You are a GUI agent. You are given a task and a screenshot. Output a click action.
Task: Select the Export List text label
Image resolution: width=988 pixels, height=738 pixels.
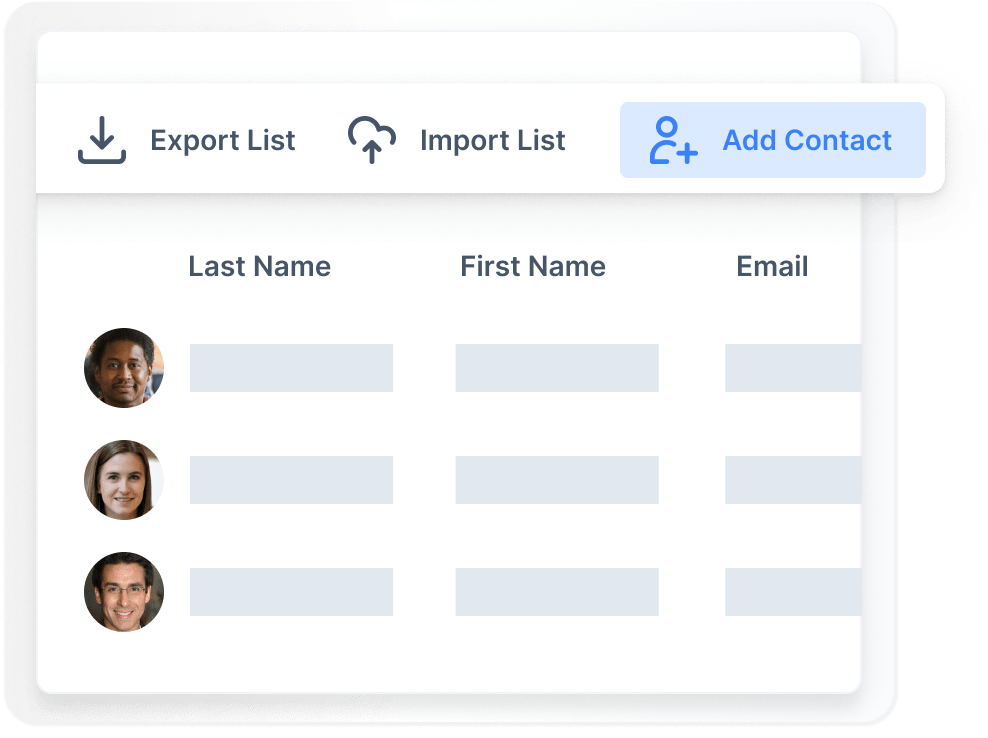[x=222, y=140]
